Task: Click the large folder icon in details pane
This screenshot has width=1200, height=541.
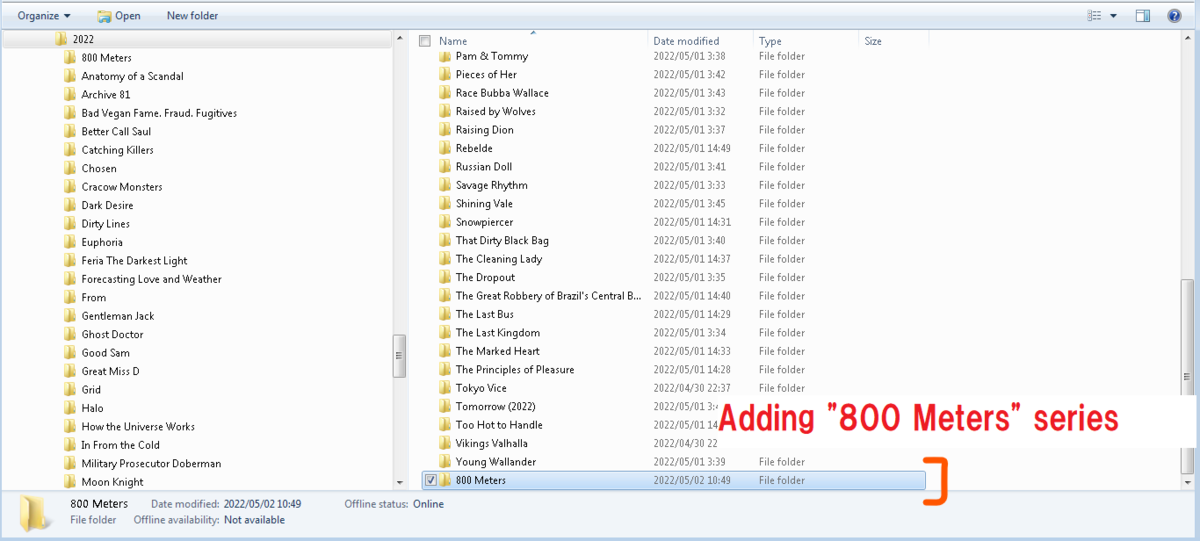Action: click(x=37, y=512)
